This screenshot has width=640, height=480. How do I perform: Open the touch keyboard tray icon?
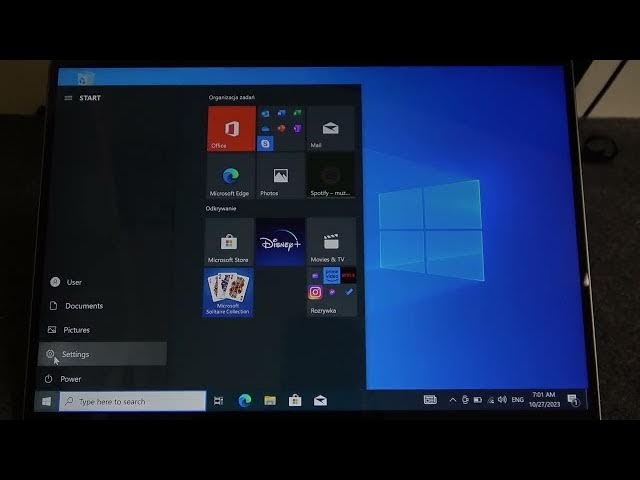pyautogui.click(x=430, y=400)
